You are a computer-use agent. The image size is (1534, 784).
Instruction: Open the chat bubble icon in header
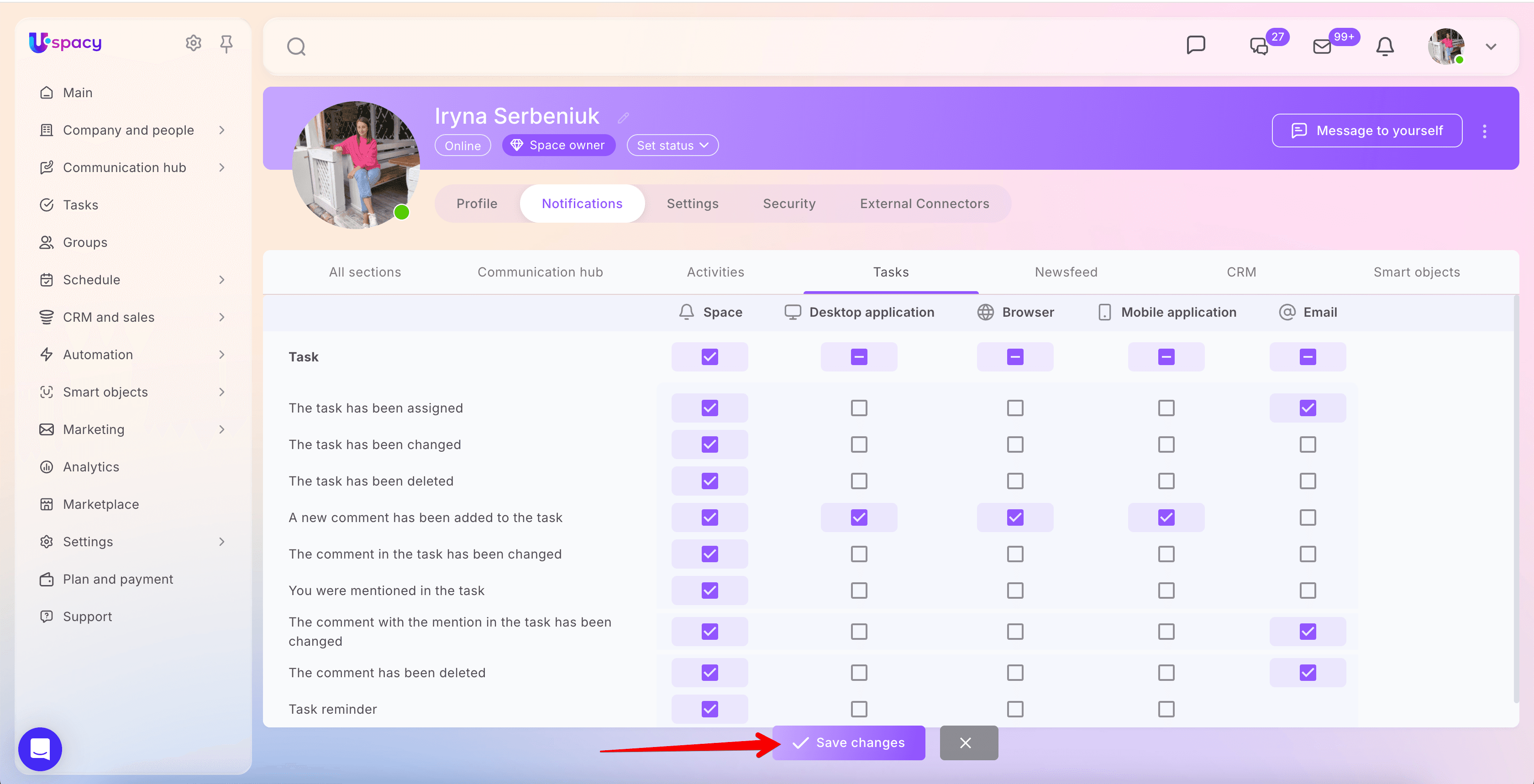tap(1196, 45)
